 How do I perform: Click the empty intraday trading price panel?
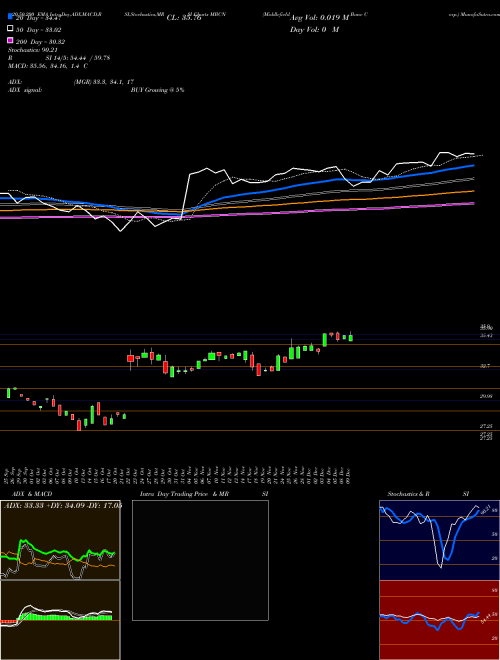(x=200, y=560)
